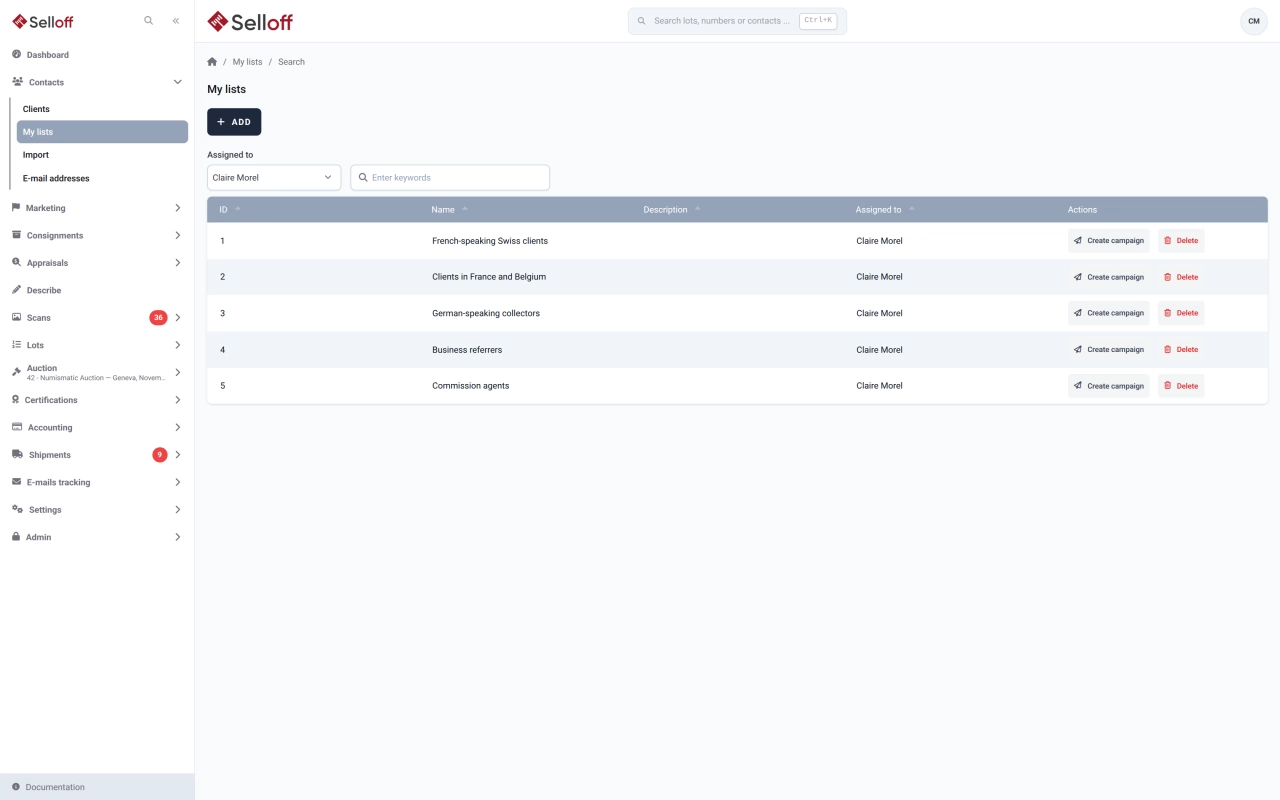Expand the Certifications section

pos(97,400)
